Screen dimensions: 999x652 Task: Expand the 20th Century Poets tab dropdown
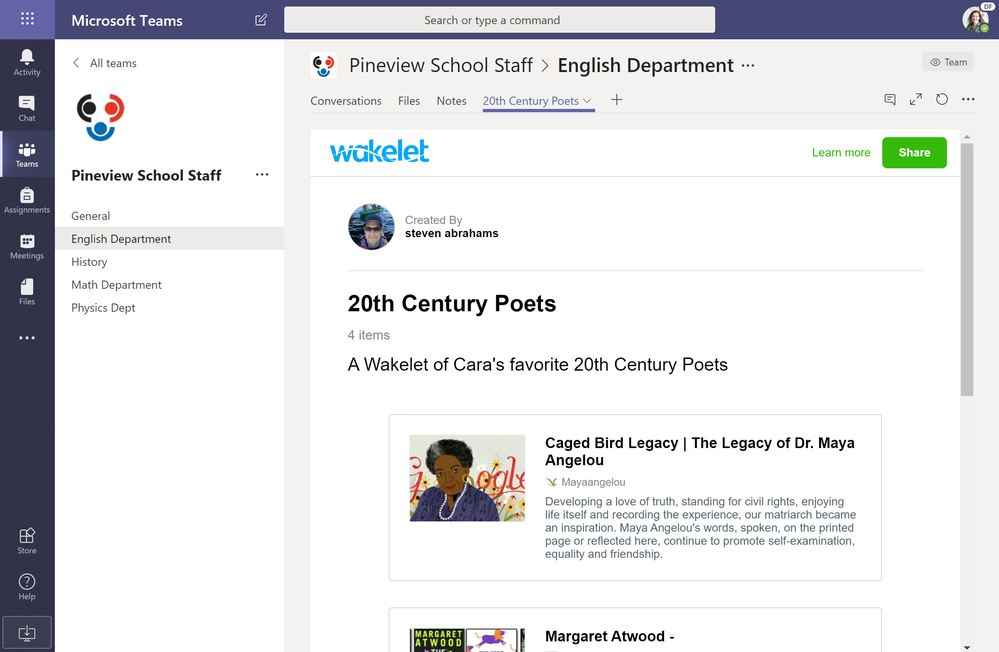click(588, 101)
